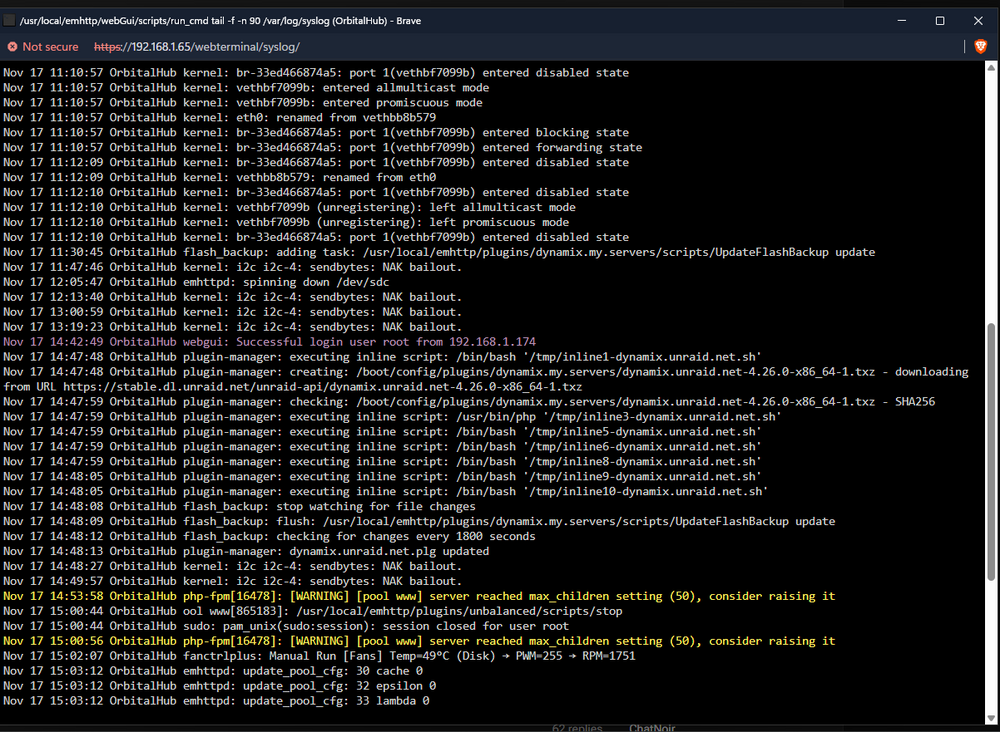Click the 'left allmulticast mode' log line
1000x732 pixels.
pyautogui.click(x=290, y=207)
